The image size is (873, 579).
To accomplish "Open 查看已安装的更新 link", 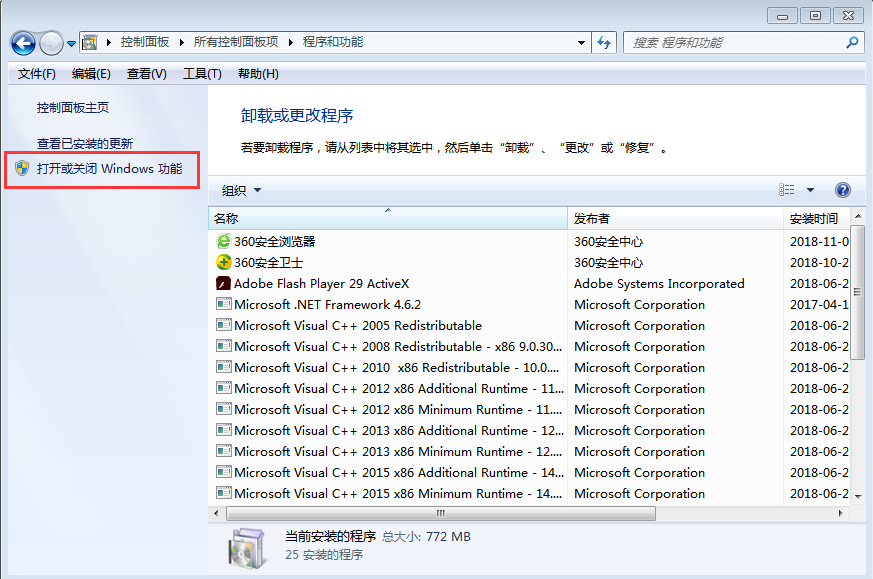I will click(x=85, y=144).
